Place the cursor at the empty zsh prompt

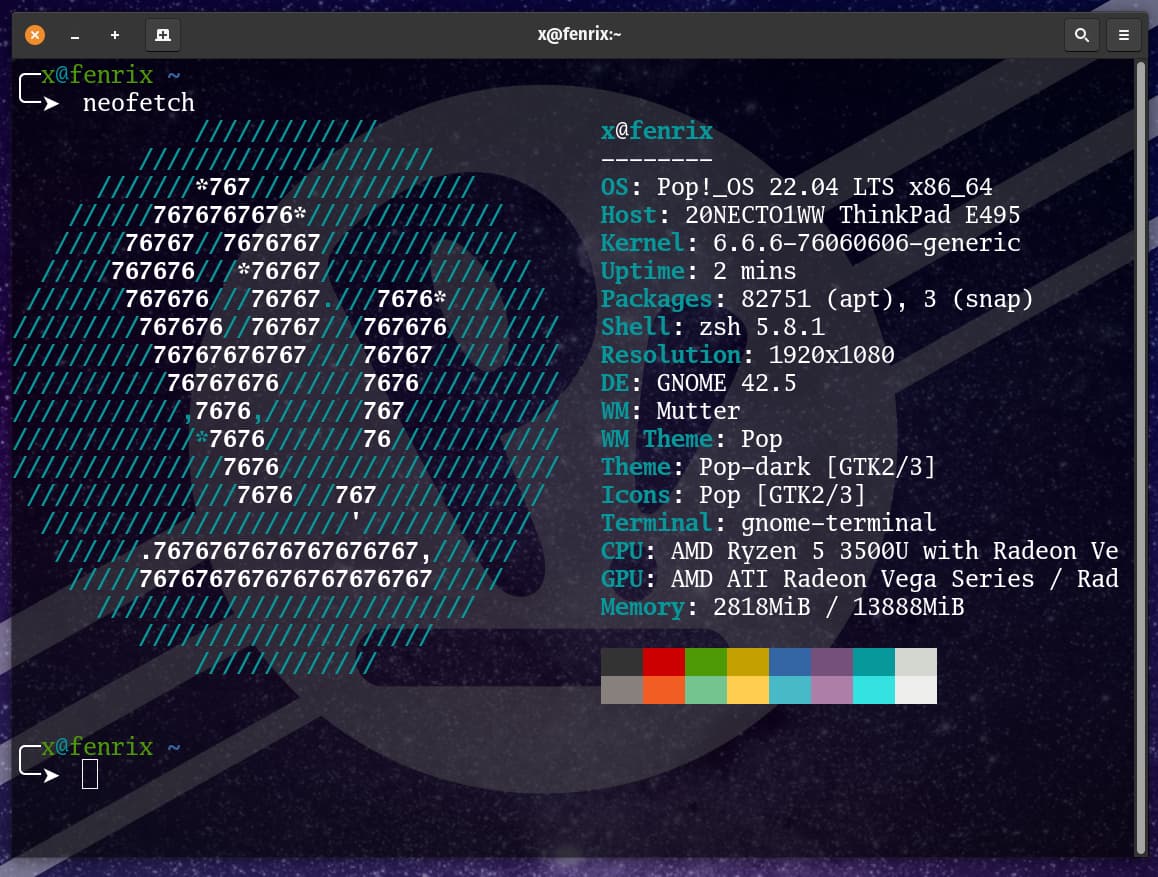[90, 772]
